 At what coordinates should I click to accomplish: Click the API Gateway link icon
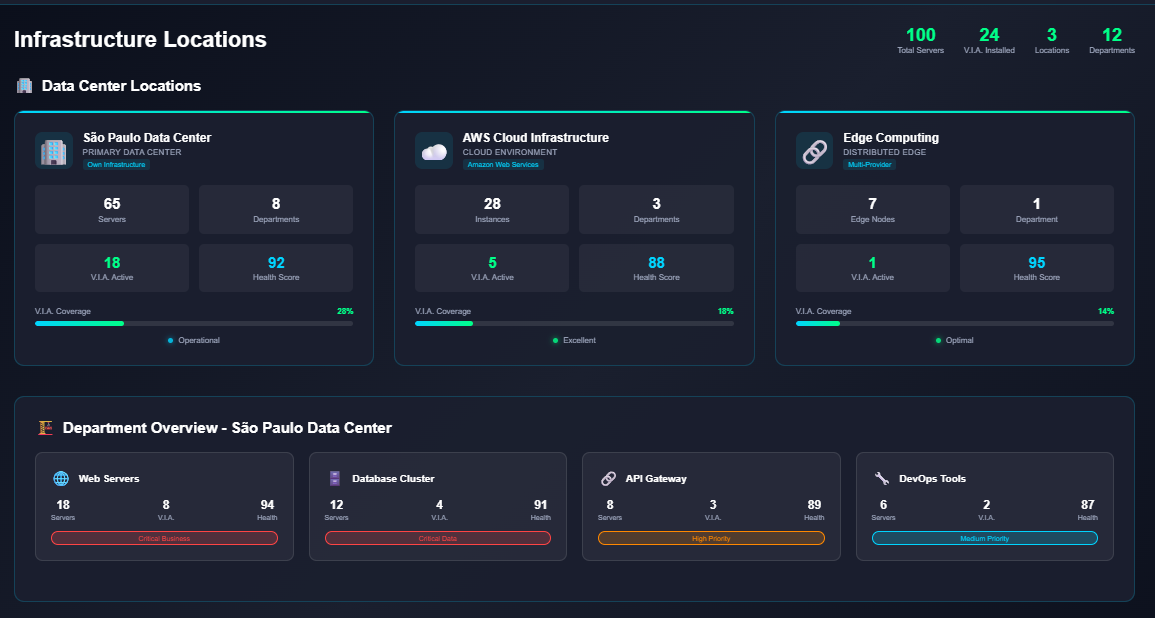coord(608,479)
